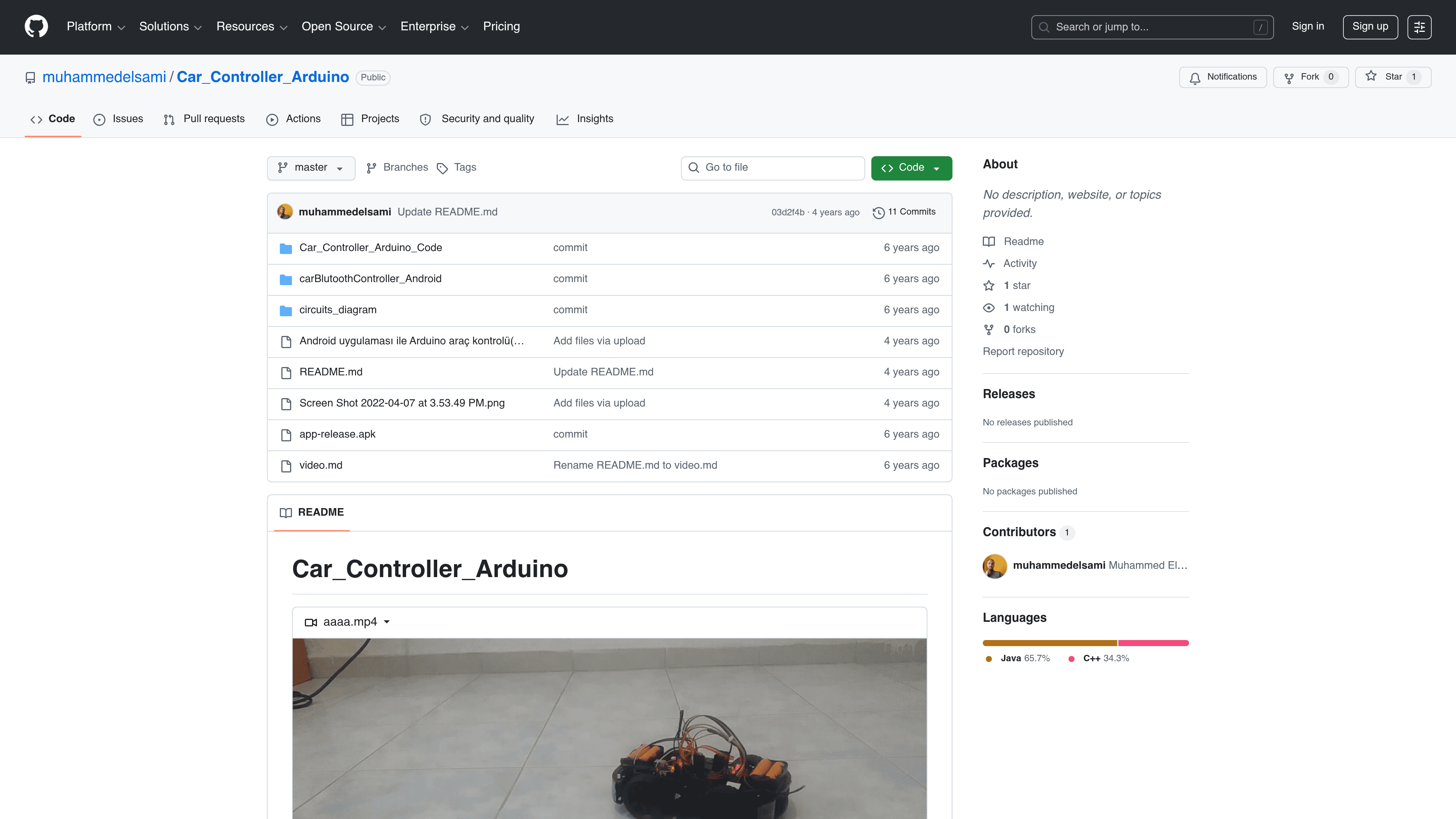Expand the green Code dropdown
Viewport: 1456px width, 819px height.
pyautogui.click(x=911, y=168)
